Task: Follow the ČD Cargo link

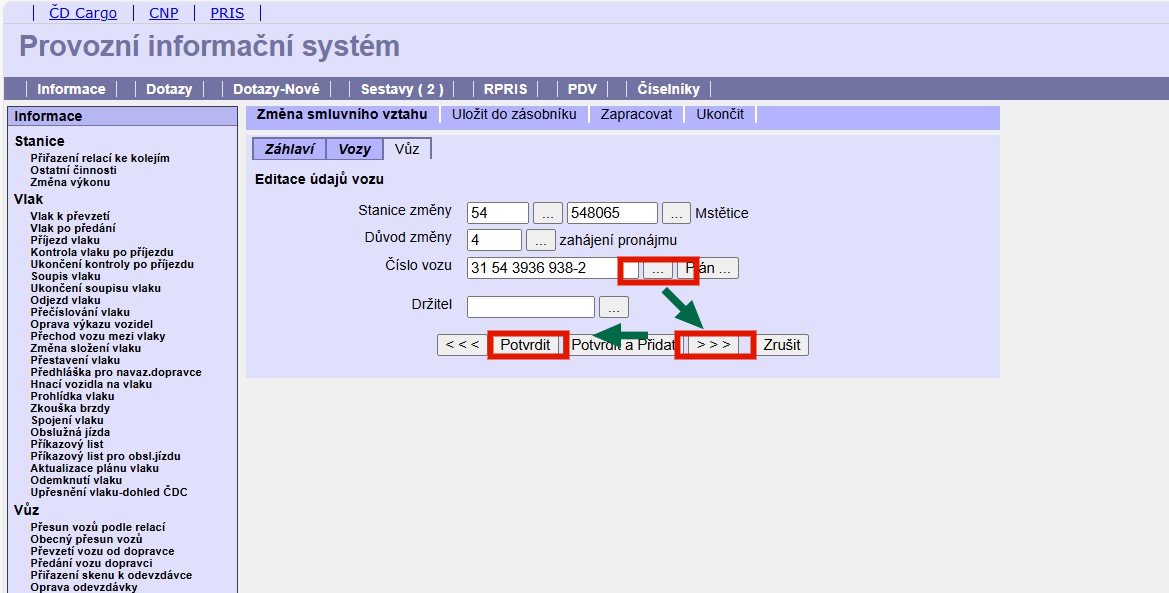Action: 83,13
